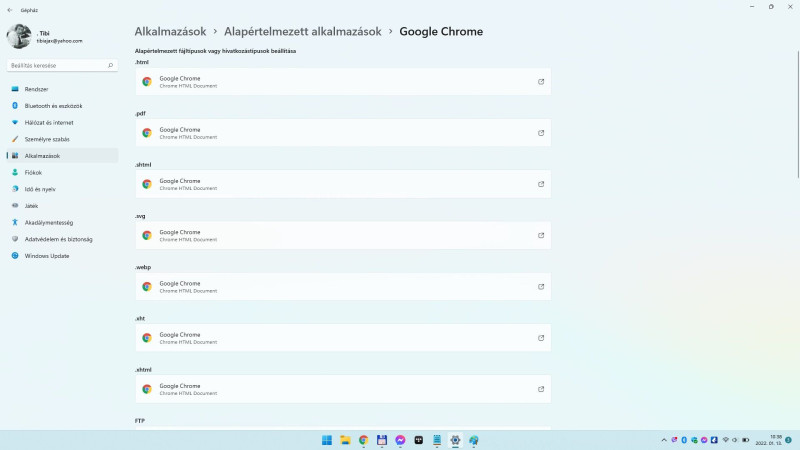Click the search magnifier icon in settings search
Image resolution: width=800 pixels, height=450 pixels.
(x=110, y=65)
